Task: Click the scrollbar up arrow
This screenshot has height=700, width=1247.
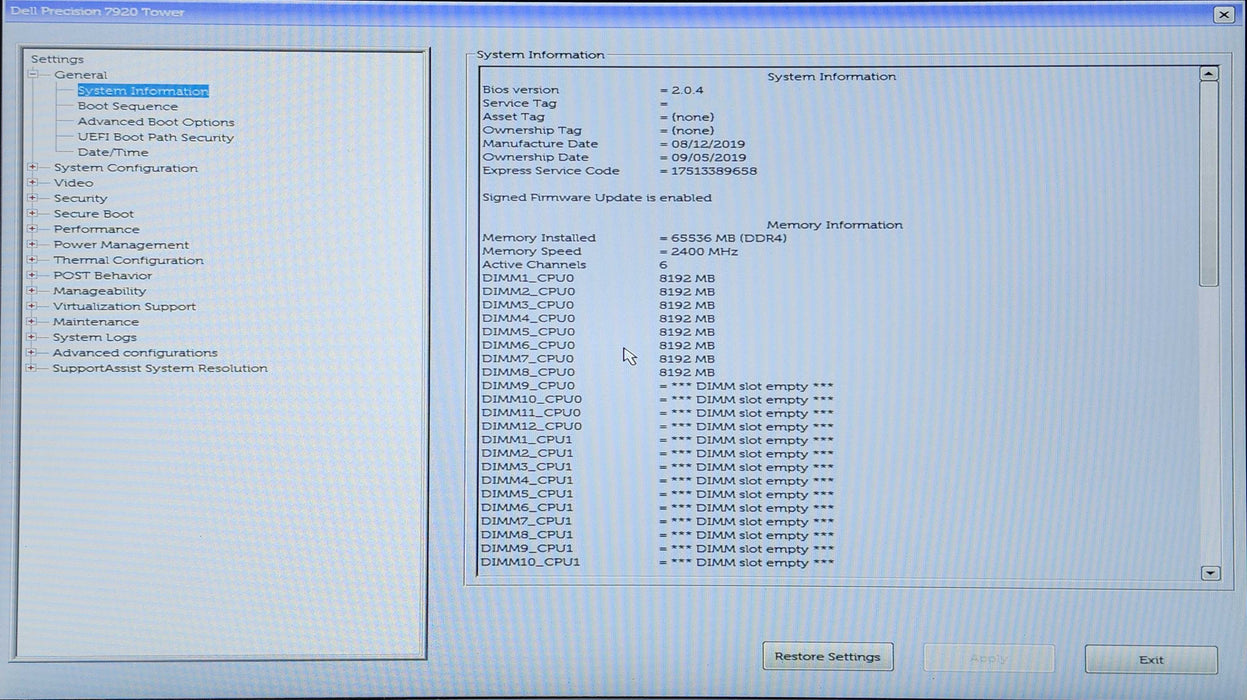Action: (x=1208, y=72)
